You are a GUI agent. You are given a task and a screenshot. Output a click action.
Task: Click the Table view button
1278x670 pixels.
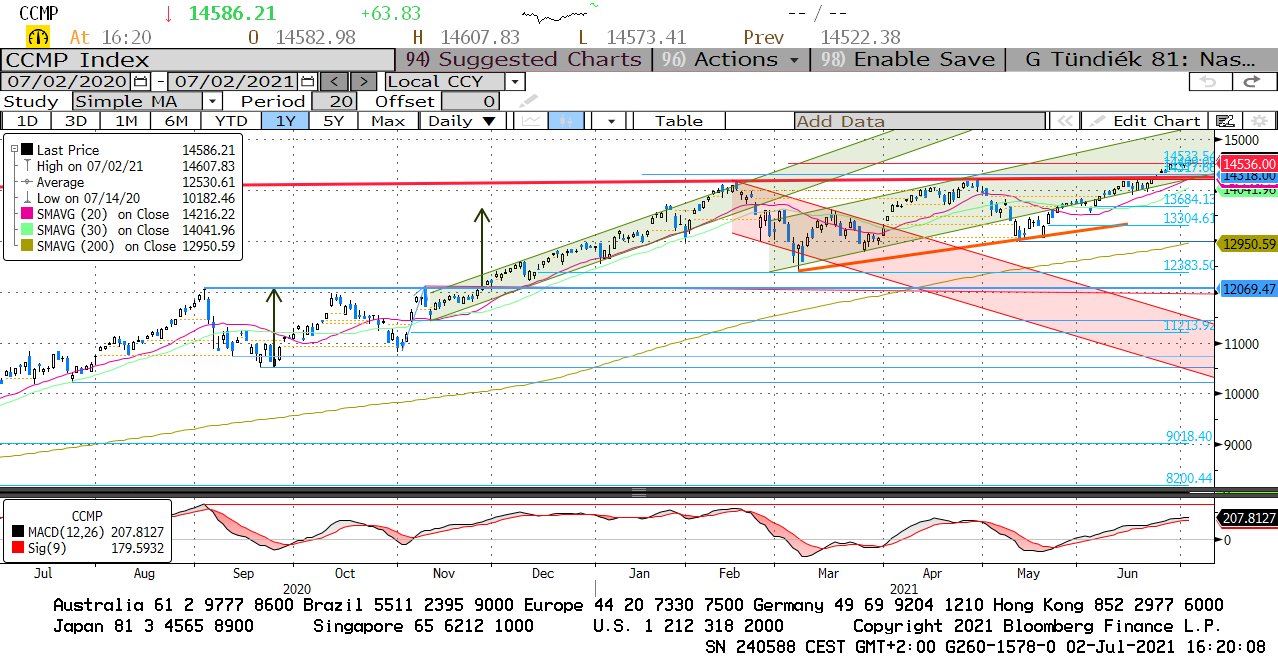[x=679, y=121]
